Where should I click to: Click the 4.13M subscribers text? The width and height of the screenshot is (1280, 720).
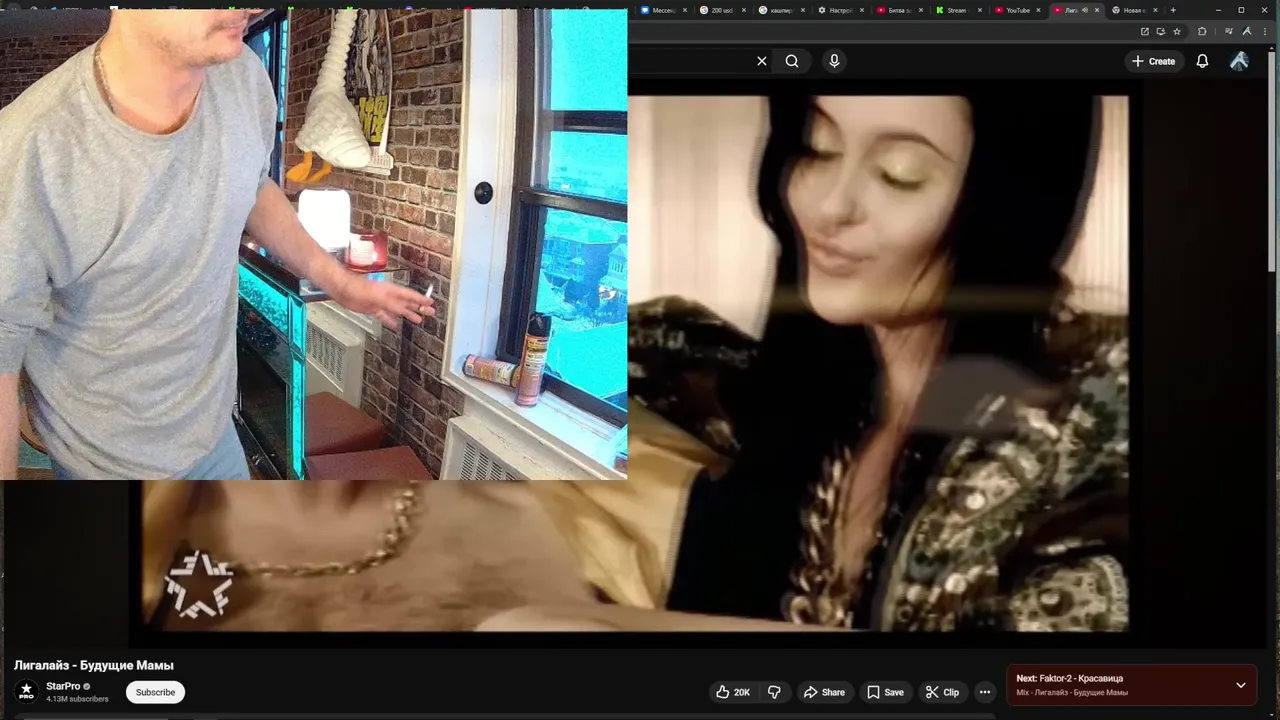pyautogui.click(x=77, y=699)
